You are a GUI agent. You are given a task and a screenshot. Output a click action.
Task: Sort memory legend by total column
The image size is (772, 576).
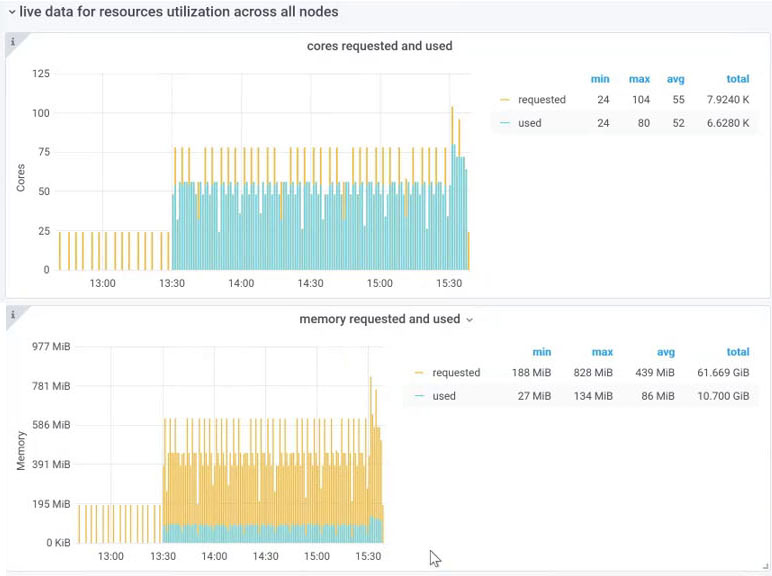[x=737, y=352]
